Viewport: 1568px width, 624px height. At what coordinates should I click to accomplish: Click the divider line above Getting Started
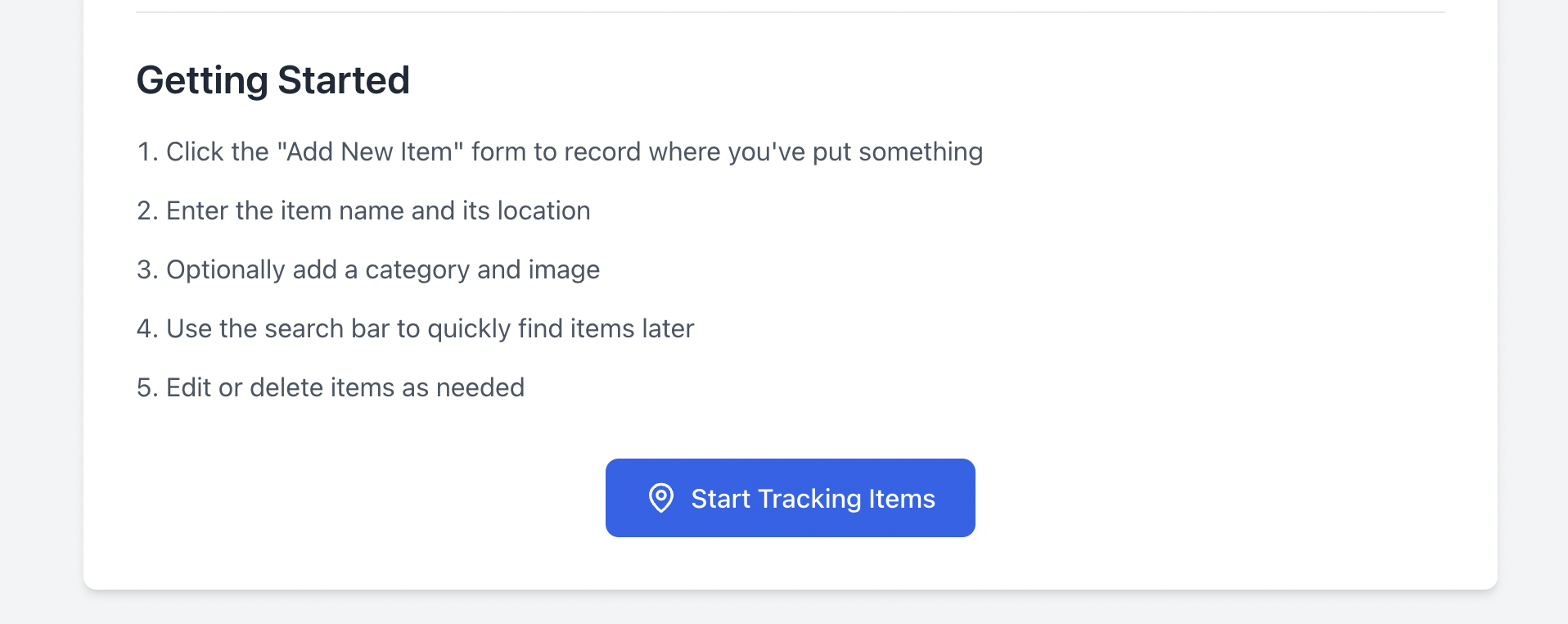click(x=791, y=12)
